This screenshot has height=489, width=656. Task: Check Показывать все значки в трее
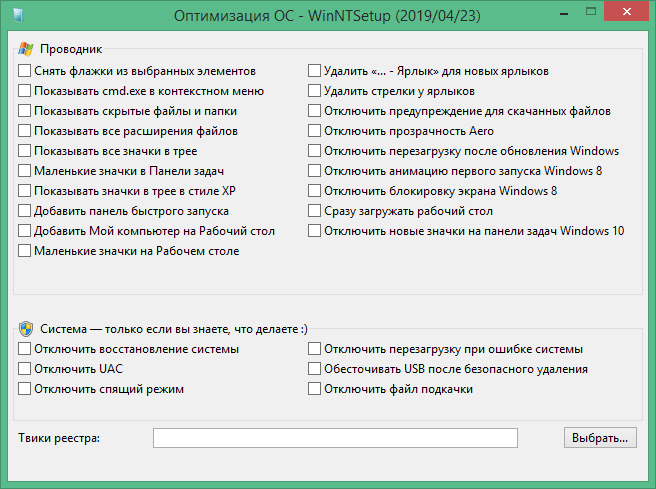24,151
